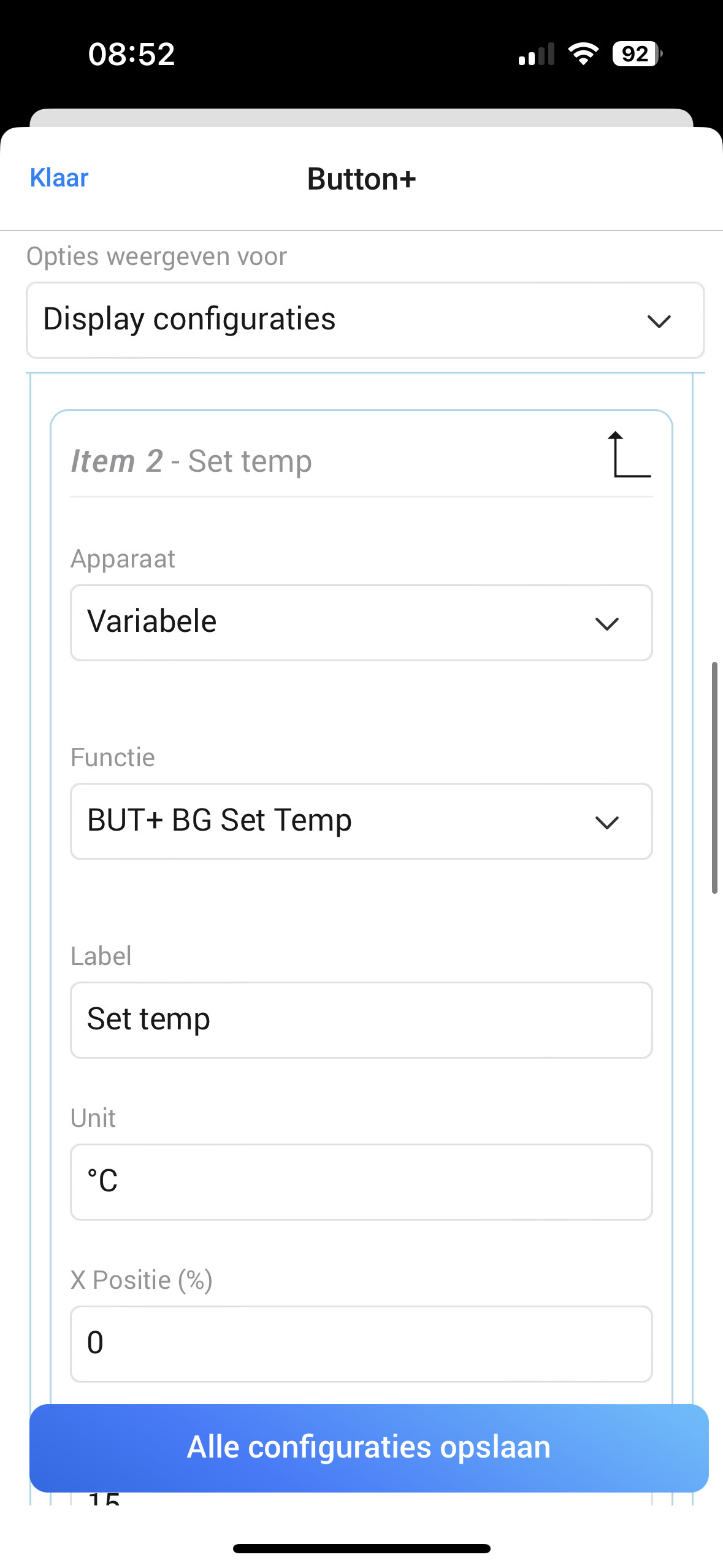This screenshot has width=723, height=1568.
Task: Tap the partially hidden field showing 15
Action: (361, 1499)
